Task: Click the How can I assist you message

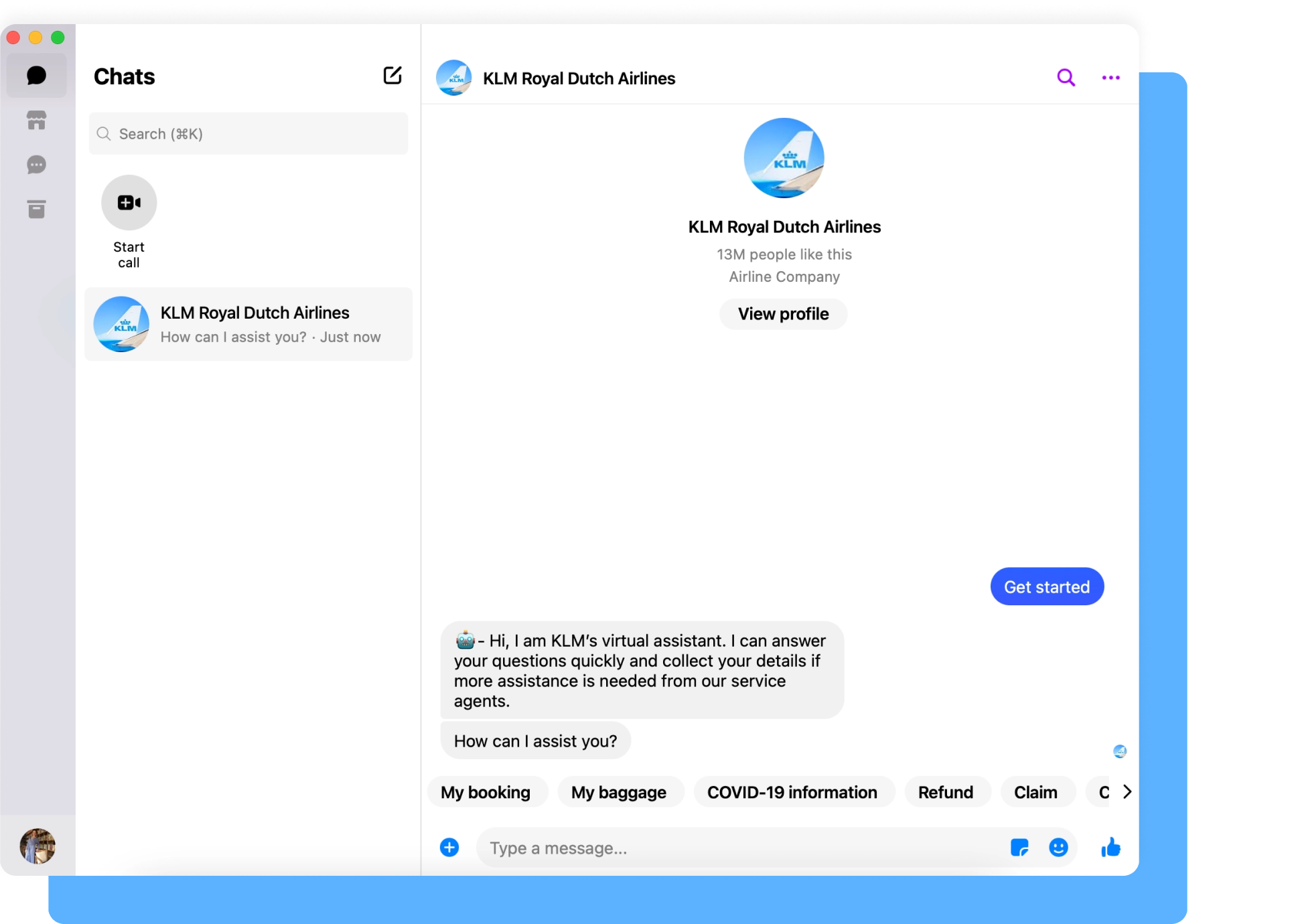Action: point(536,741)
